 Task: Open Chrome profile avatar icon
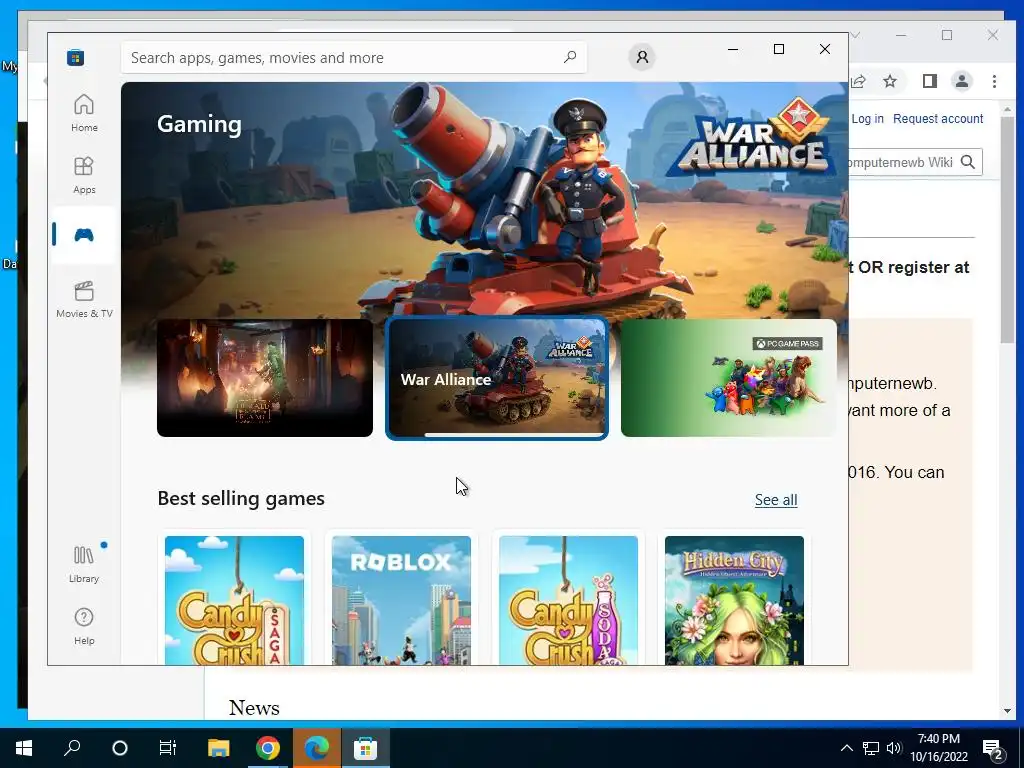[x=961, y=81]
